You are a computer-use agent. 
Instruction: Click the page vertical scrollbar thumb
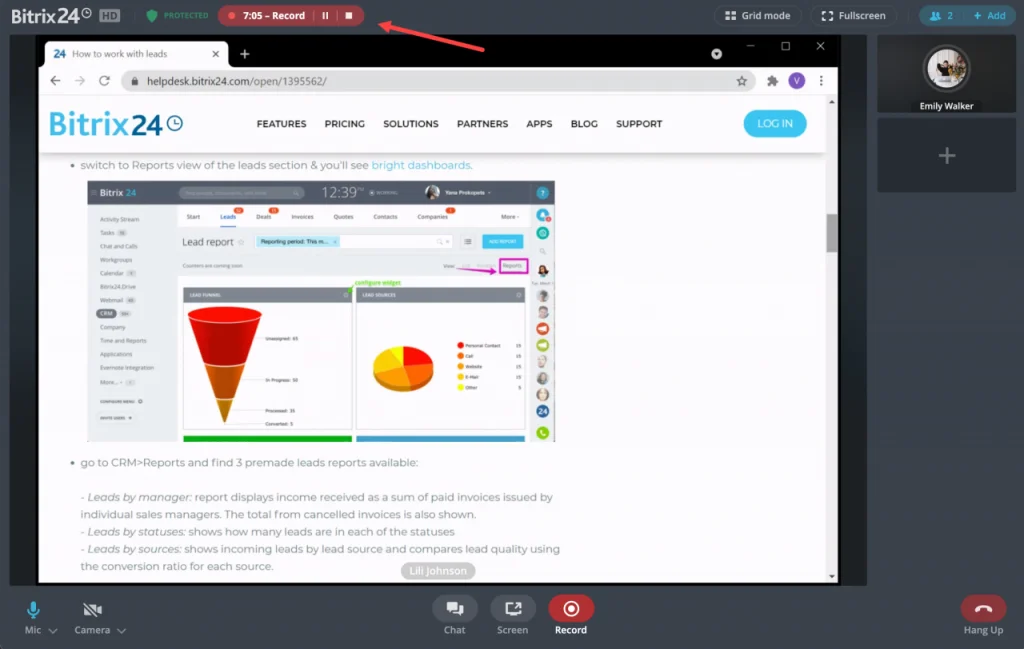coord(831,232)
